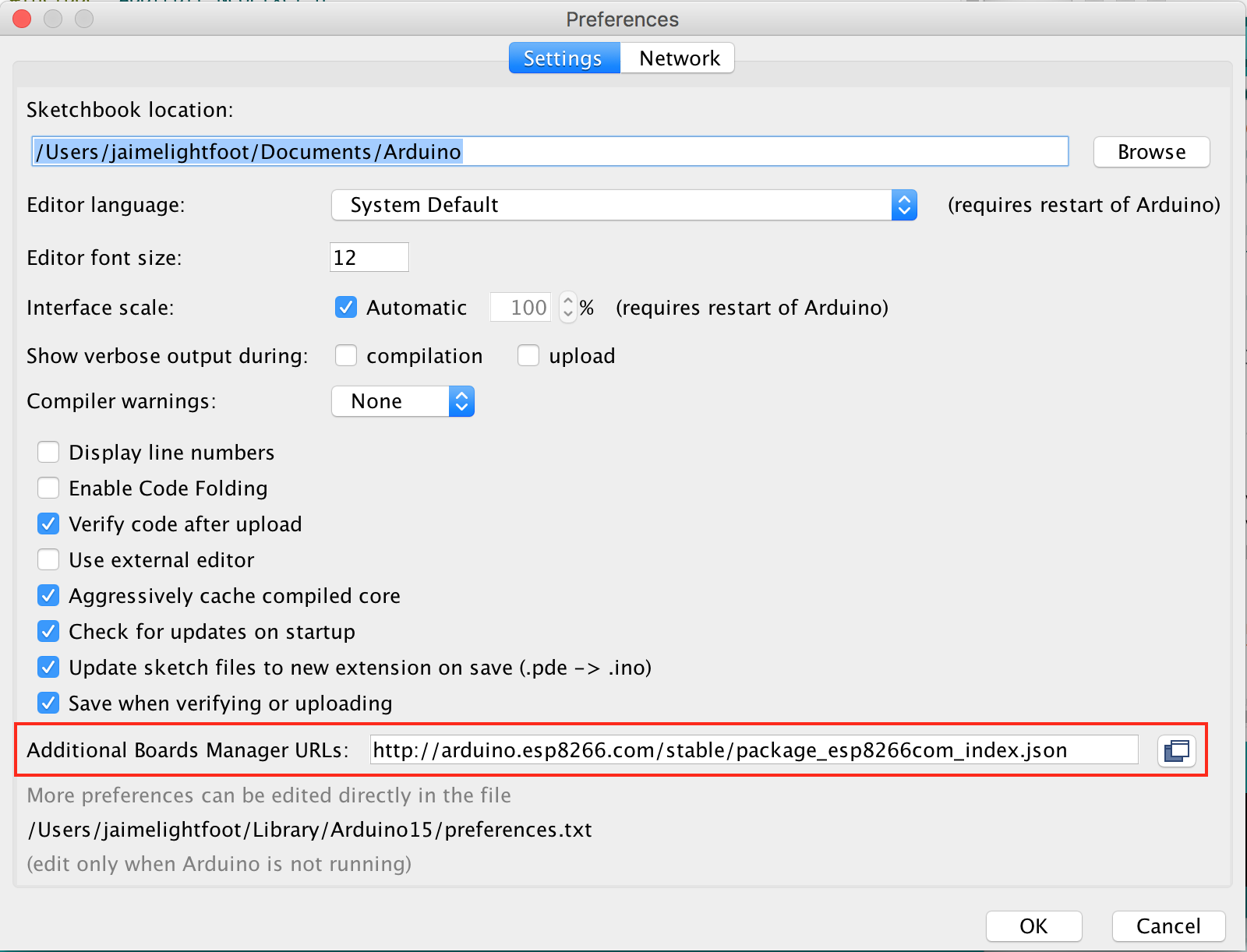Click the Browse button for sketchbook location

tap(1151, 152)
